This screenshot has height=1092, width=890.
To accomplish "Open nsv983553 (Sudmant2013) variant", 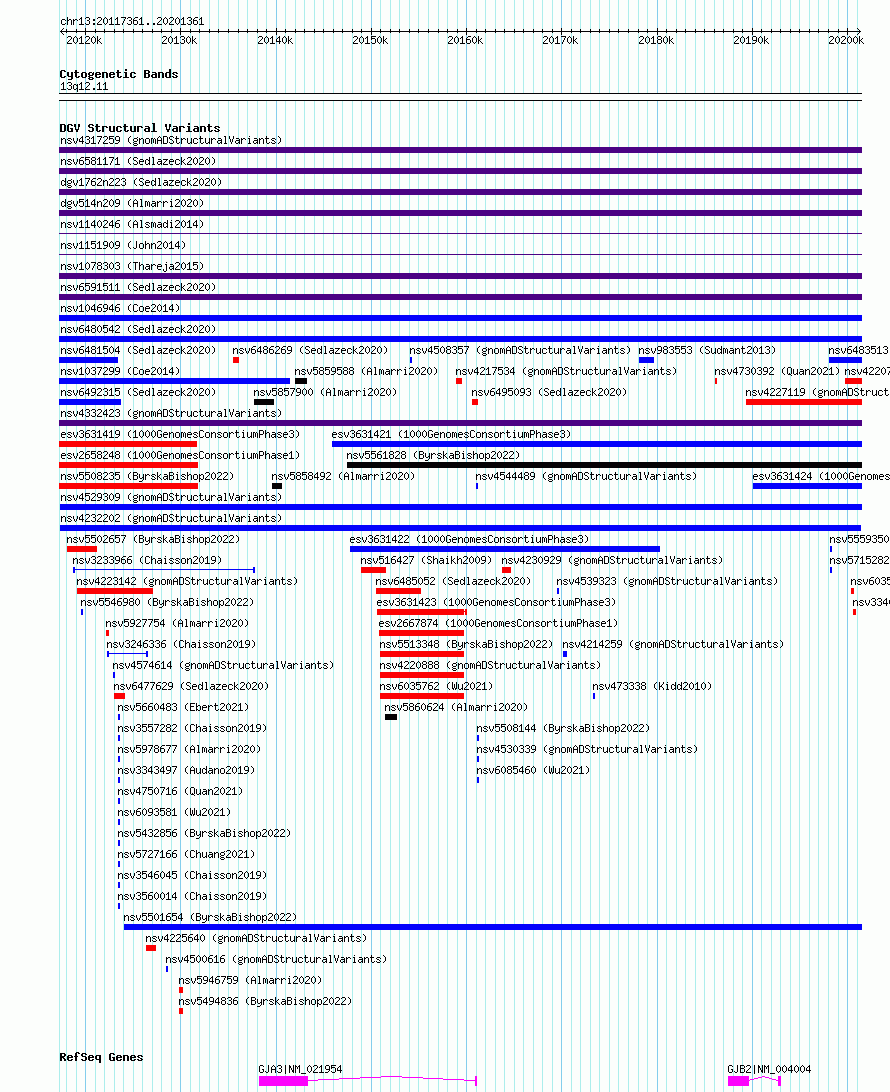I will point(707,350).
